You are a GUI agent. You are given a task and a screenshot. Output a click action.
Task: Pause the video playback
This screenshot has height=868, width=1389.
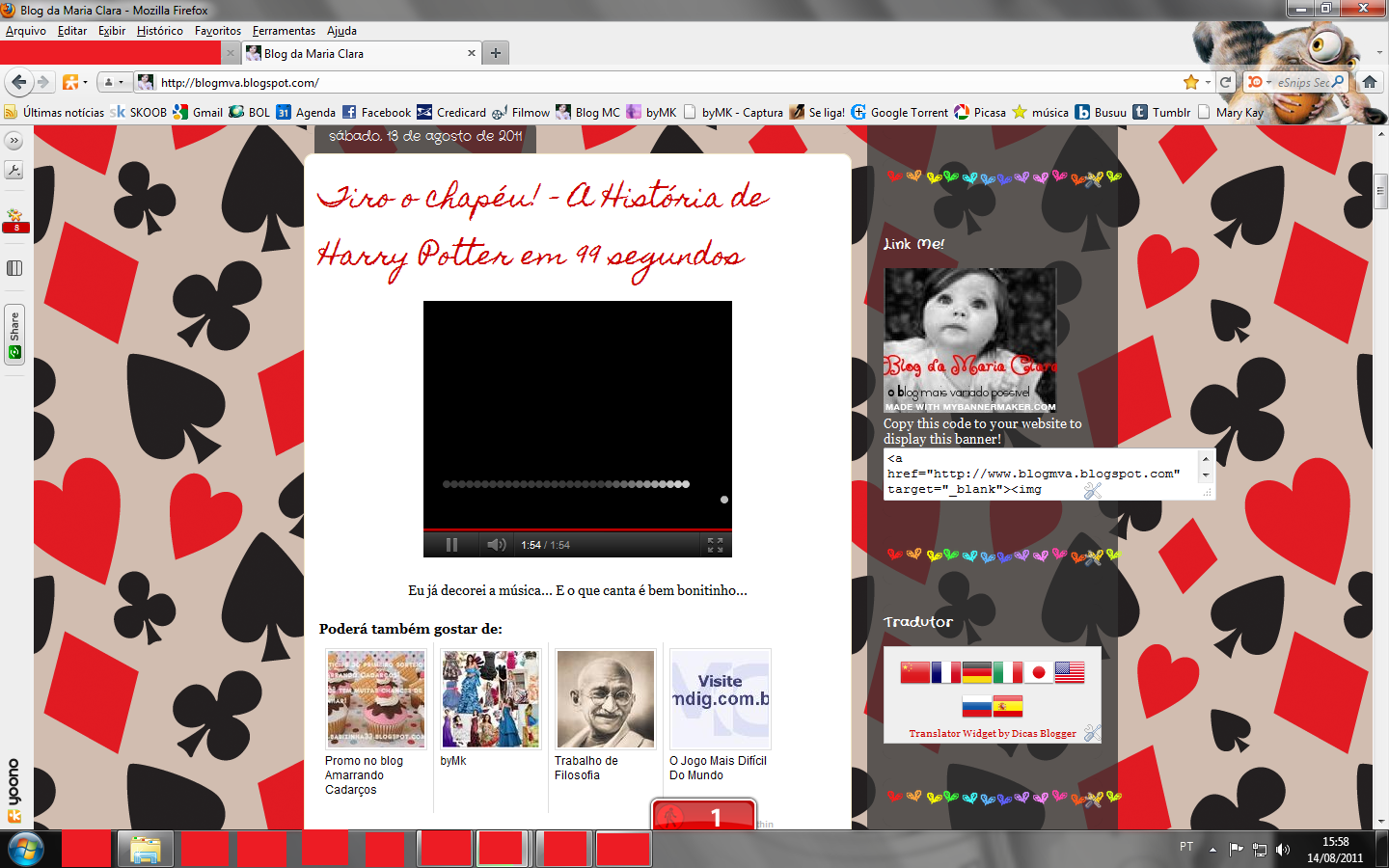(451, 545)
